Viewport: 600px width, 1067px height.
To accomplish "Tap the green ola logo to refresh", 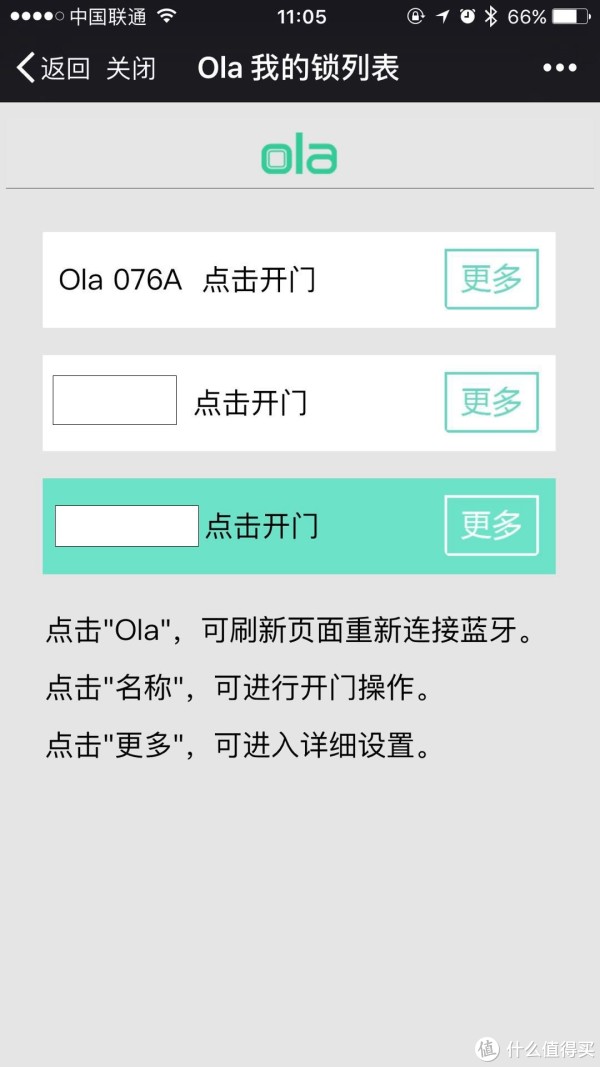I will pyautogui.click(x=299, y=155).
